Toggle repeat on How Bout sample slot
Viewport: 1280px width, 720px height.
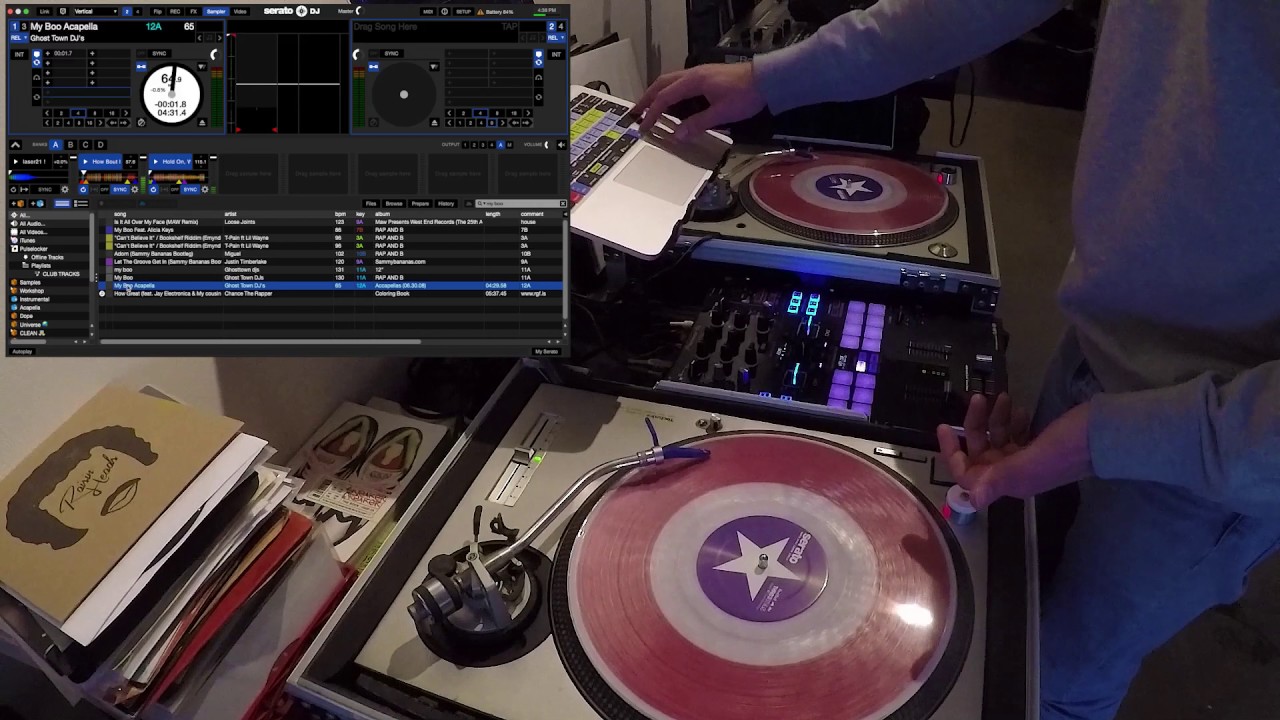(x=84, y=189)
